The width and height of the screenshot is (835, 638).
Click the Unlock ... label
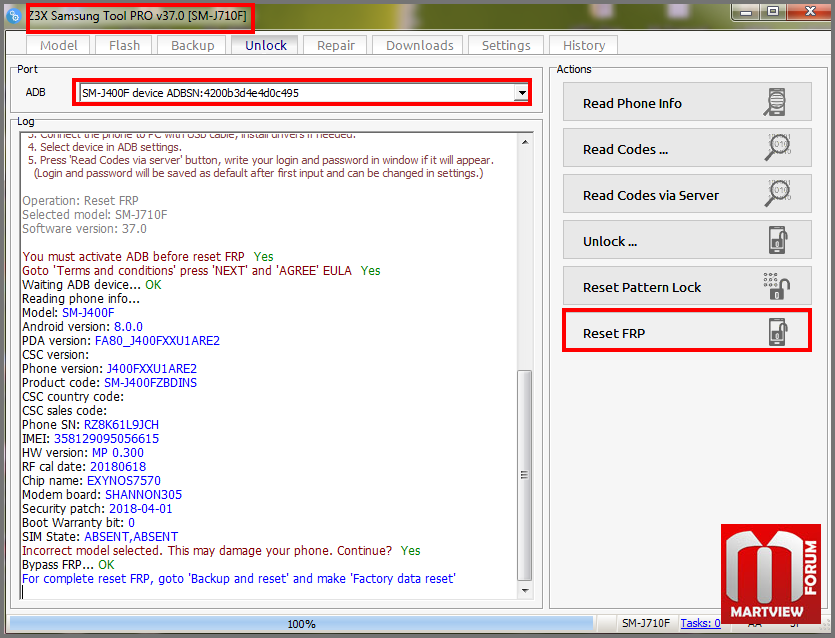coord(610,242)
